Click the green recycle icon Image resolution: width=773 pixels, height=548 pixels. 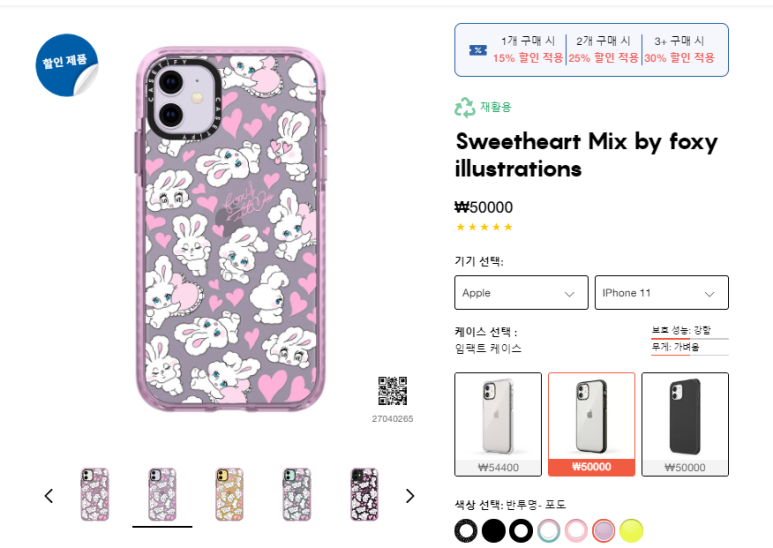pos(465,107)
